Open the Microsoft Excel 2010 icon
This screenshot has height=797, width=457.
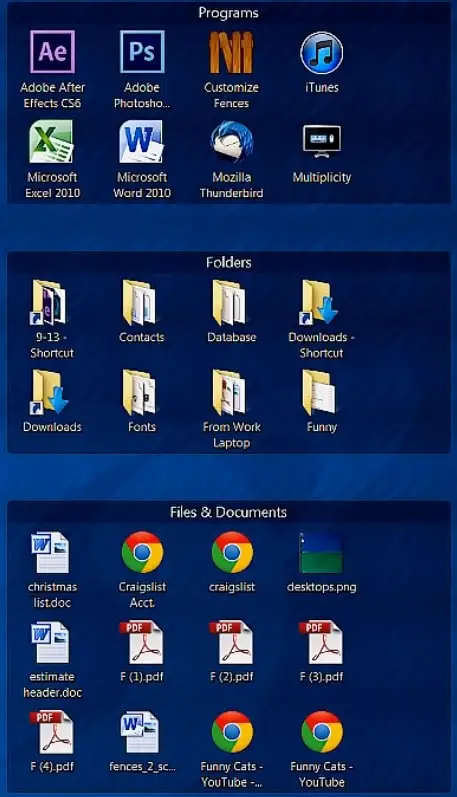pos(51,142)
